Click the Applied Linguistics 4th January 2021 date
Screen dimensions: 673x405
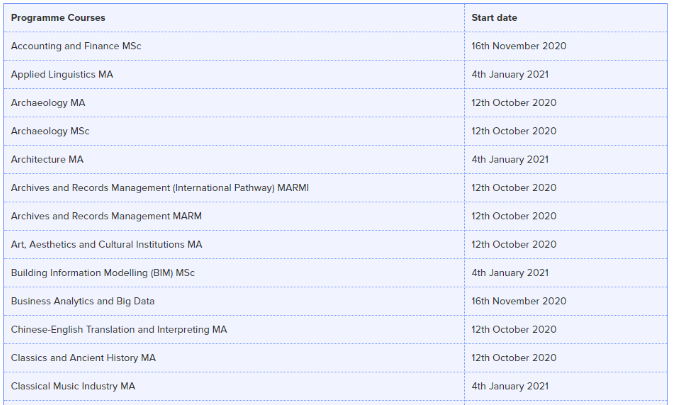(x=510, y=74)
